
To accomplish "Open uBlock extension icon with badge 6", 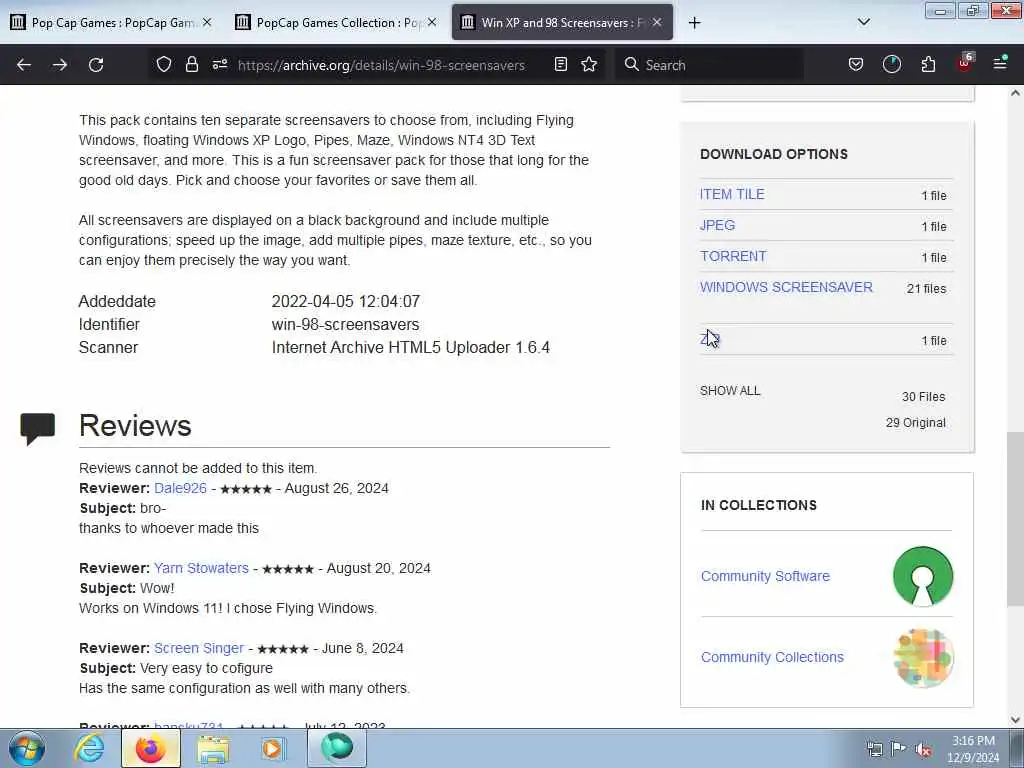I will click(x=965, y=63).
